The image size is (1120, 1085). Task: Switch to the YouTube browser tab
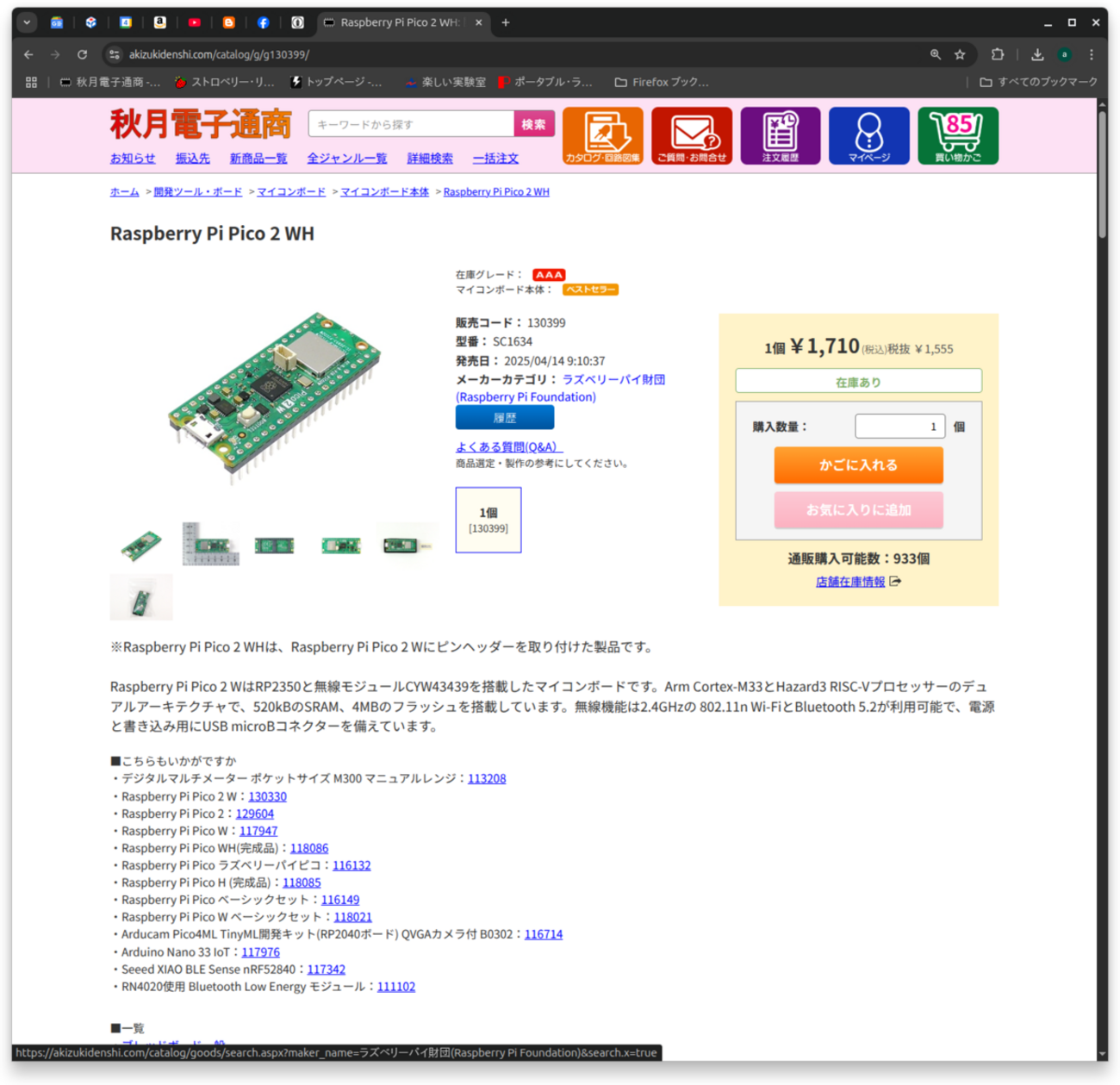(195, 22)
